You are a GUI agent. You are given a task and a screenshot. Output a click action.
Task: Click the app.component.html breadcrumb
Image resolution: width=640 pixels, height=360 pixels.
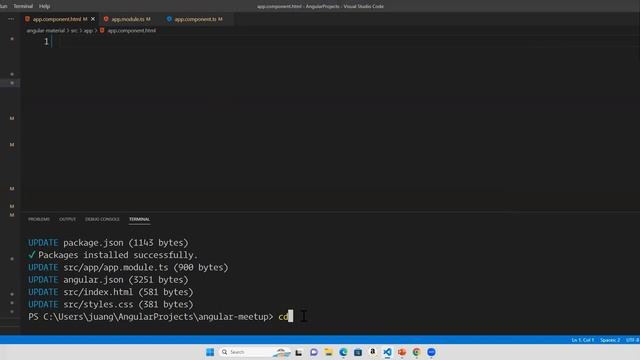click(131, 31)
